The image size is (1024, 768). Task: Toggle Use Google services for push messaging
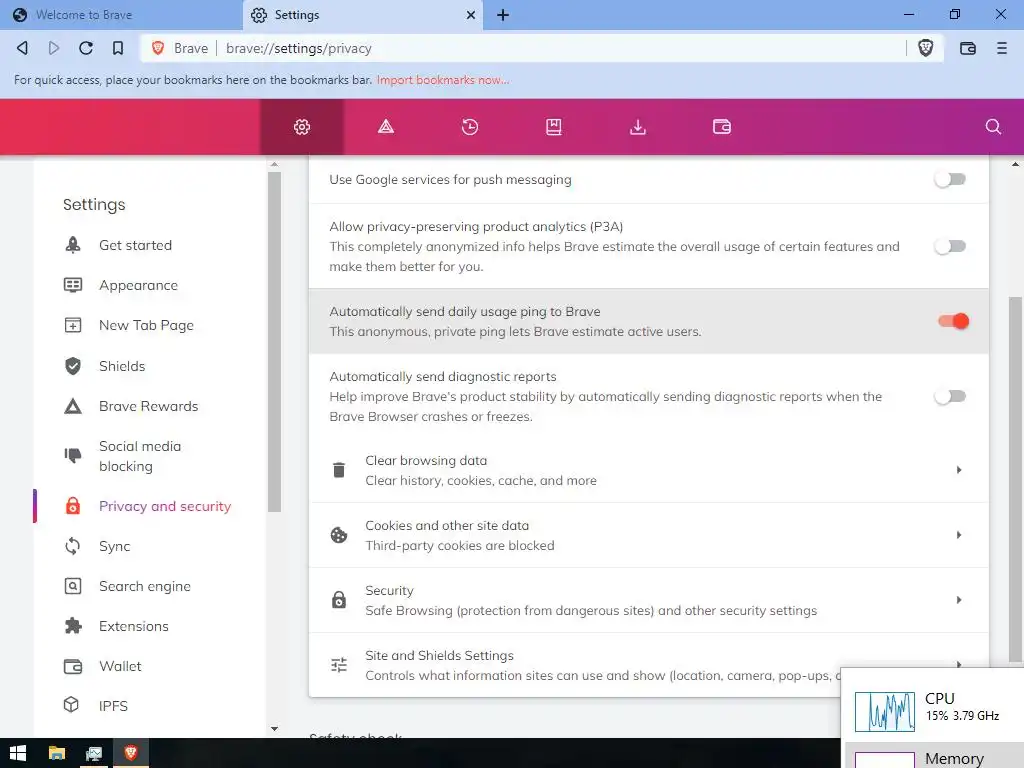click(950, 180)
